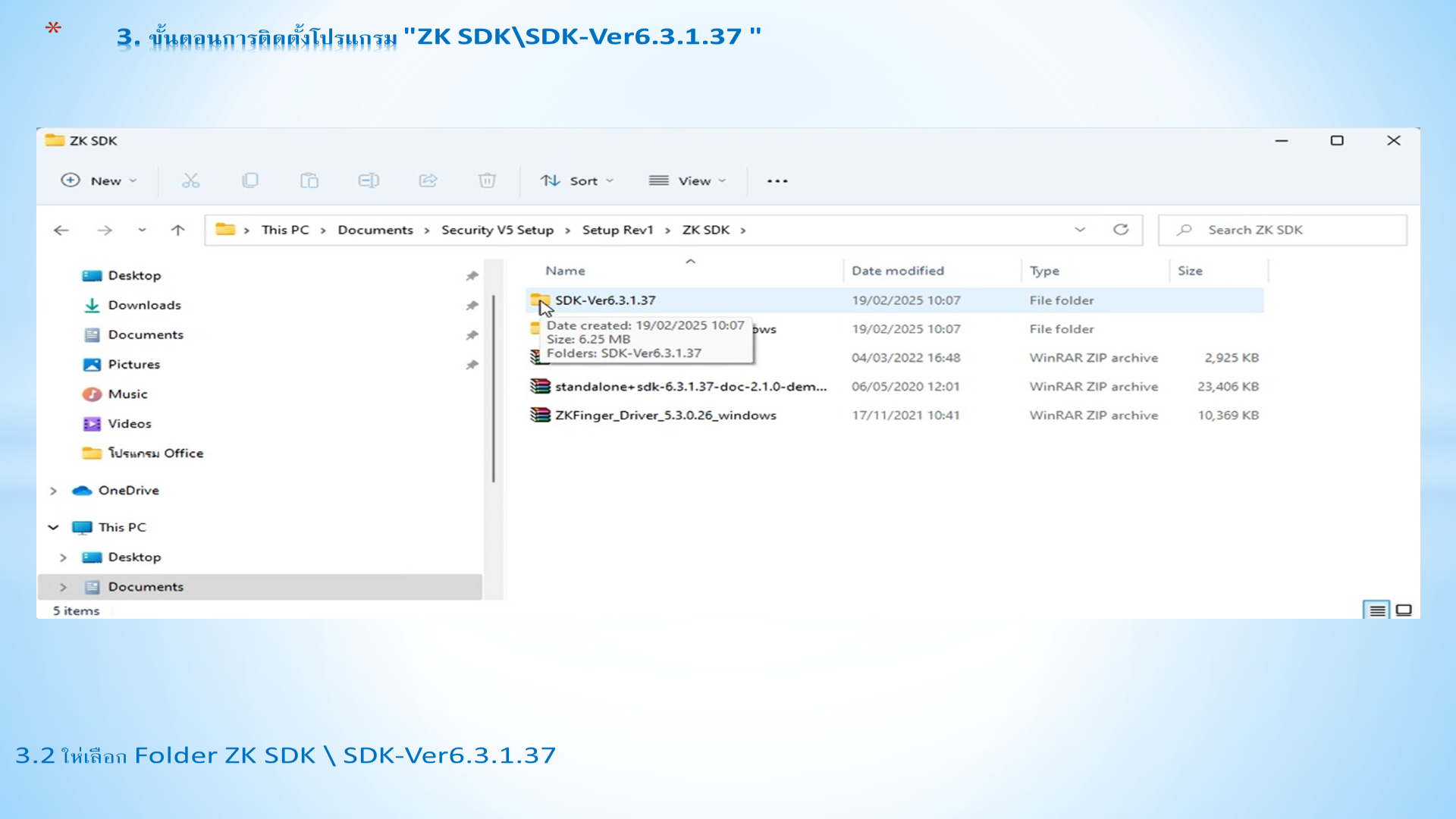This screenshot has height=819, width=1456.
Task: Click the 23,406 KB size cell
Action: click(x=1228, y=387)
